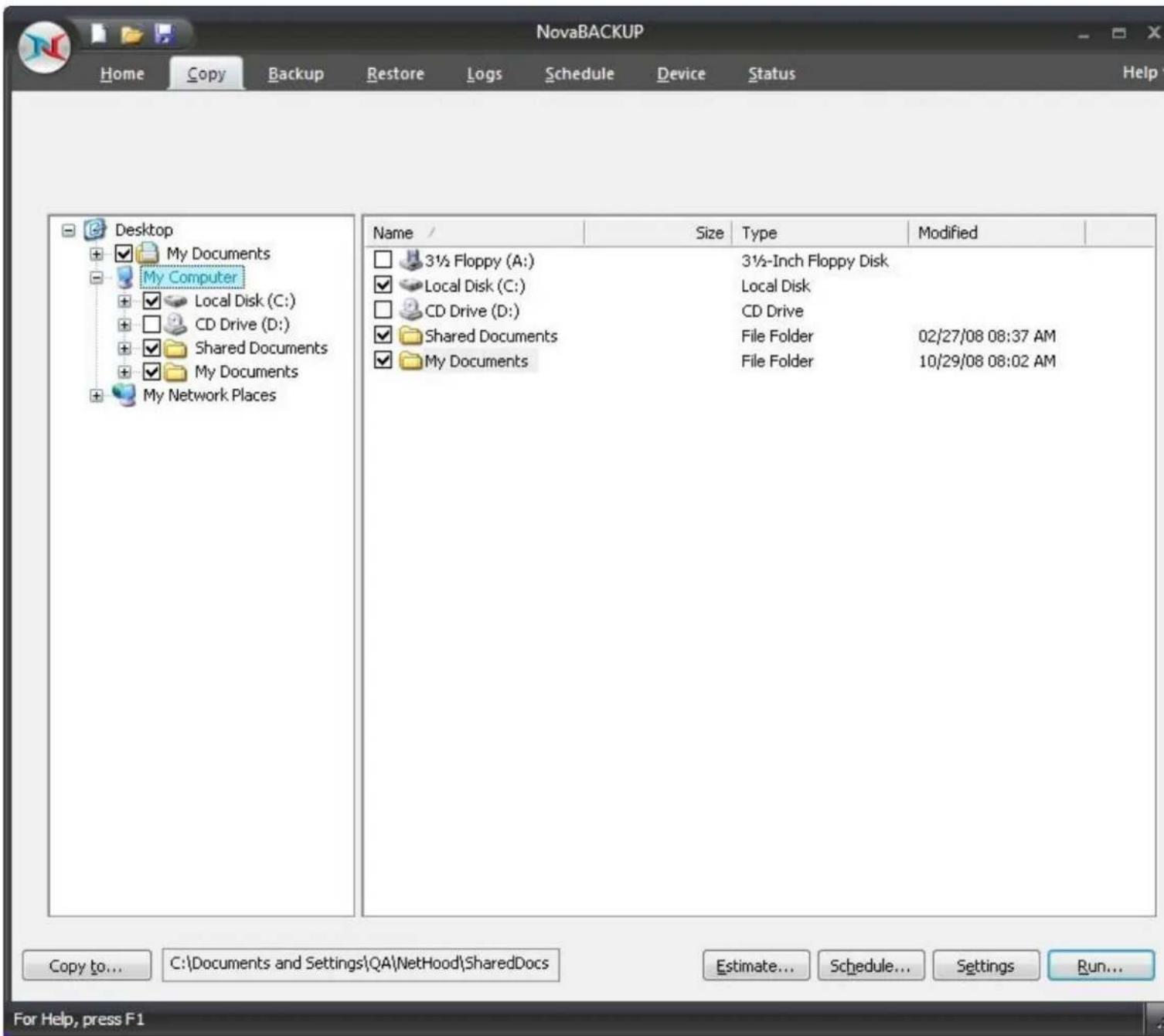1164x1036 pixels.
Task: Click the Run... button
Action: [x=1101, y=966]
